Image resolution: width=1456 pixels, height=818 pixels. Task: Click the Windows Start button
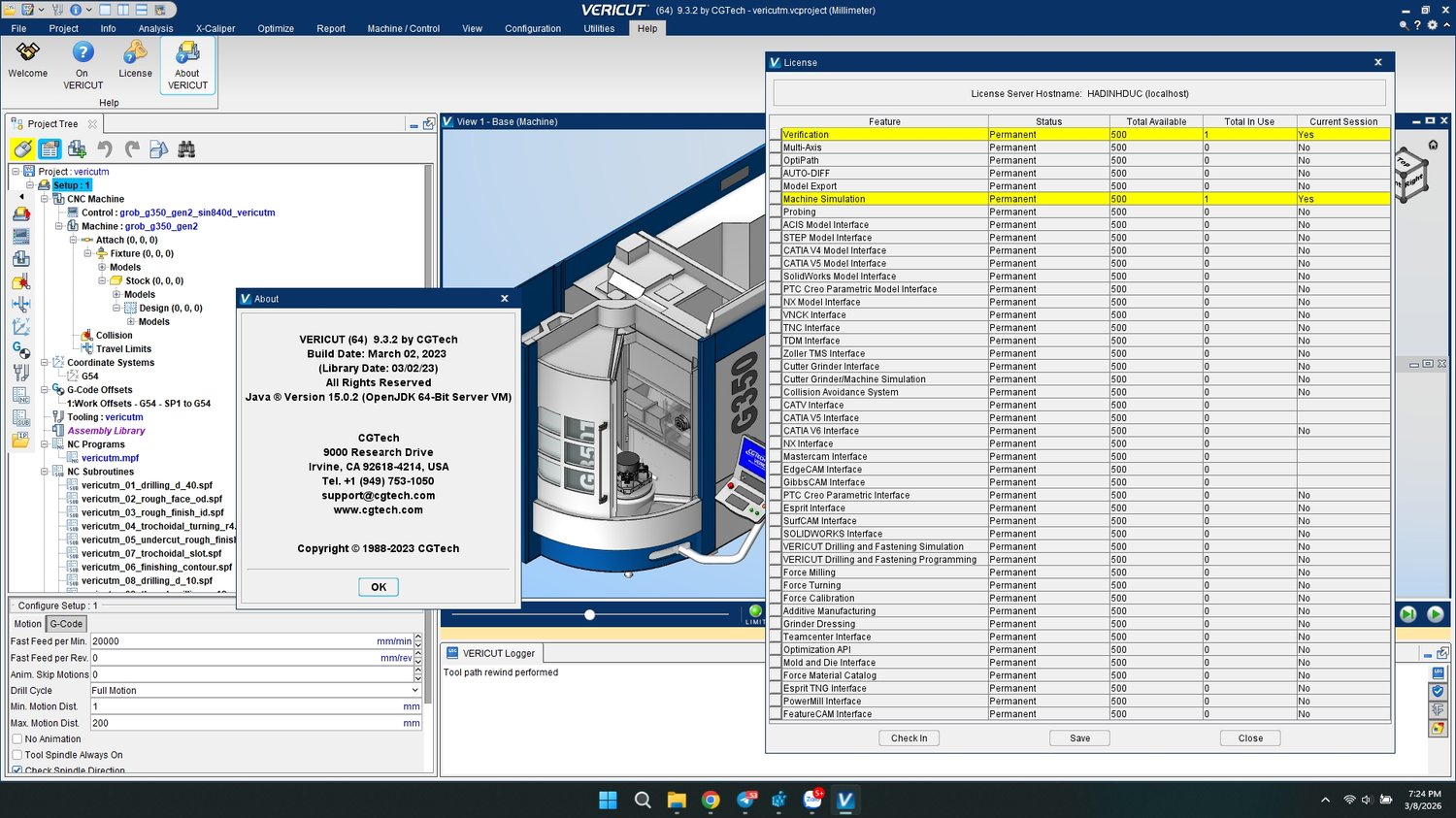608,800
